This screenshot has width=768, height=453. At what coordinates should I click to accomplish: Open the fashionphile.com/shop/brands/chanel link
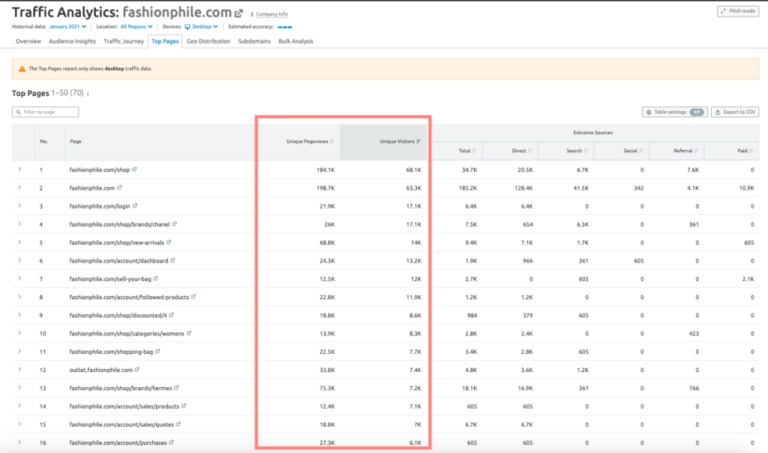coord(120,224)
